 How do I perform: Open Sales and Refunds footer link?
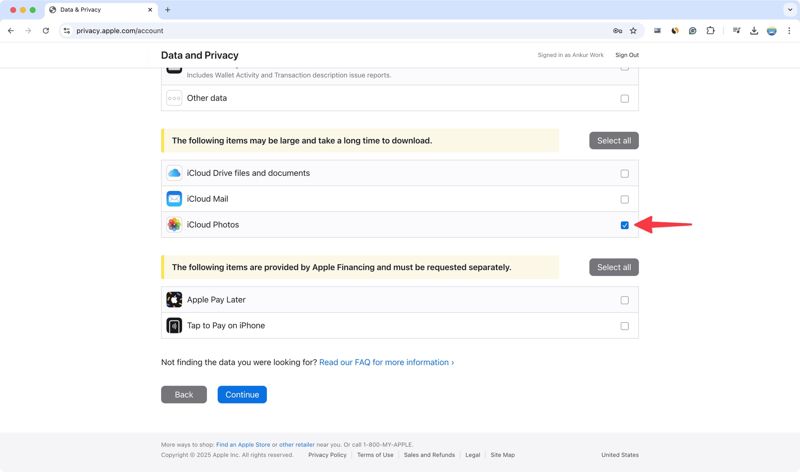point(429,455)
